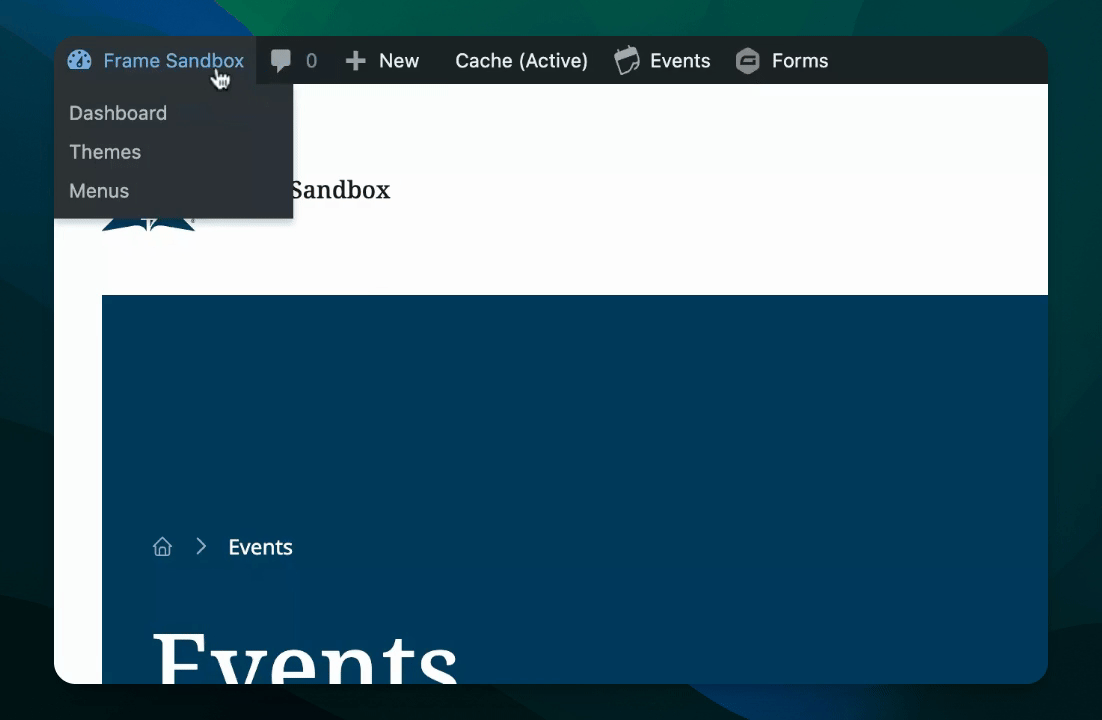Choose Themes in the site dropdown
The width and height of the screenshot is (1102, 720).
coord(105,152)
